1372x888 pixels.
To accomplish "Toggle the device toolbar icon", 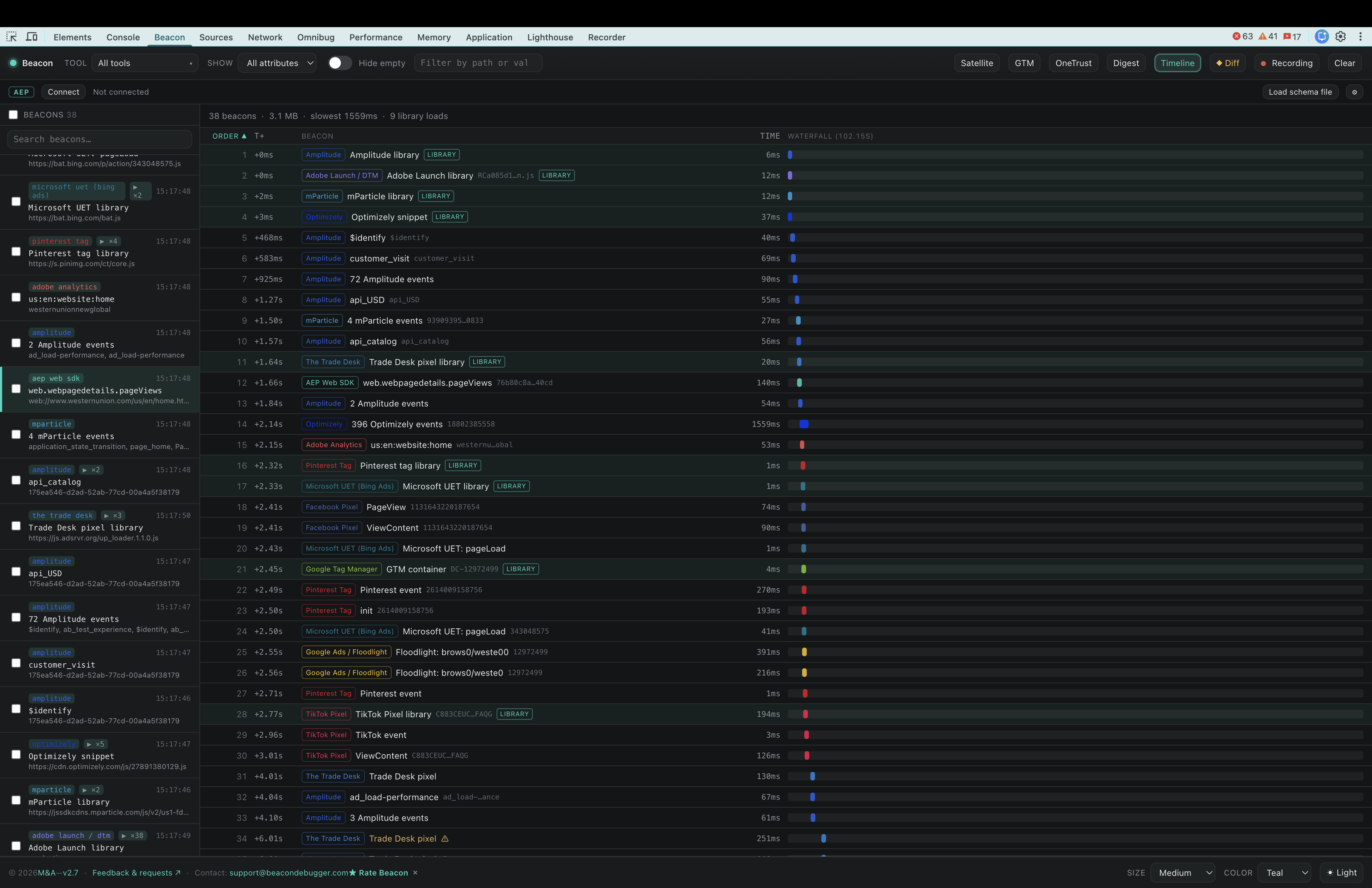I will tap(32, 37).
